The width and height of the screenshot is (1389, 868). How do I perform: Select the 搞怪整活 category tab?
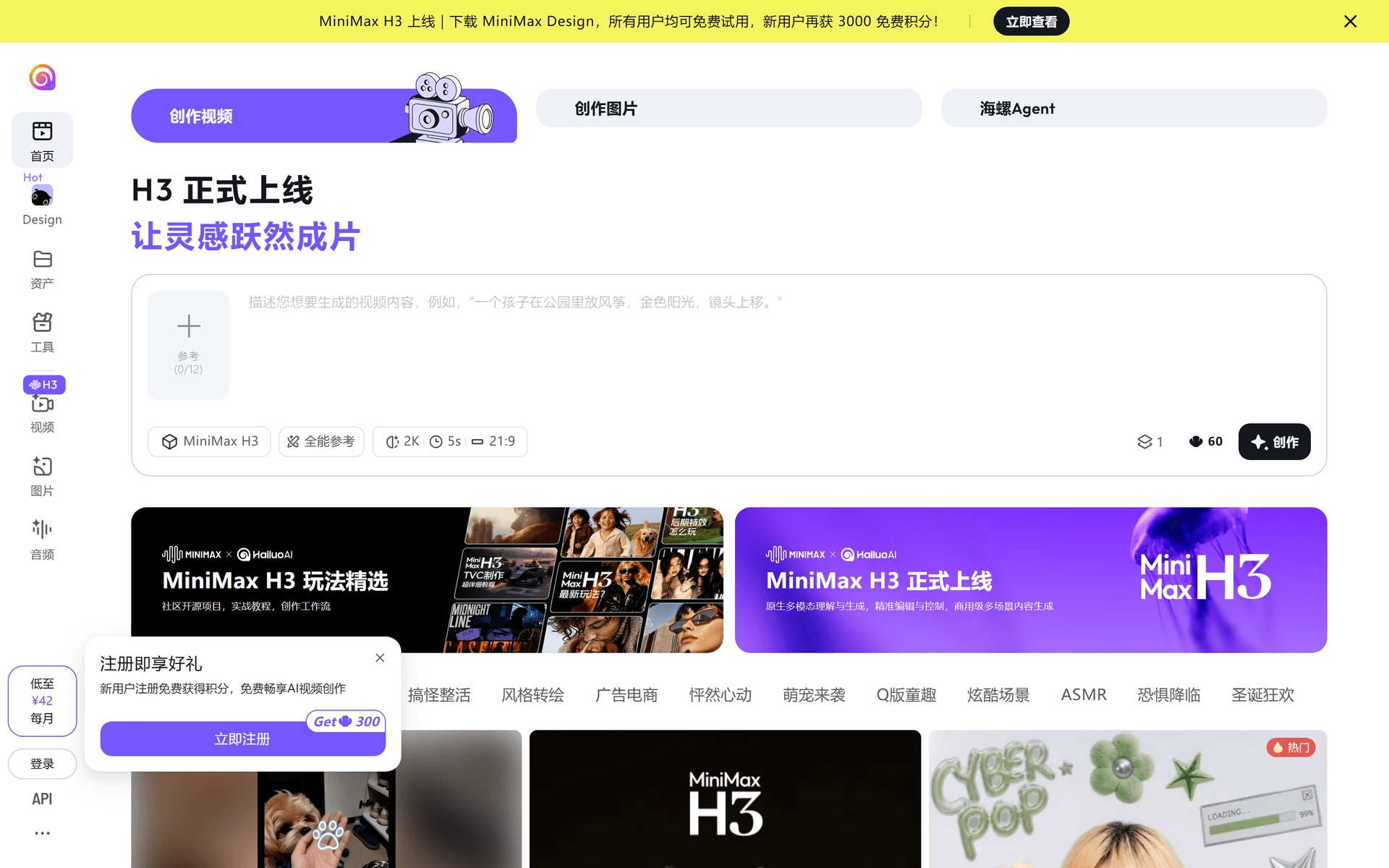point(439,695)
